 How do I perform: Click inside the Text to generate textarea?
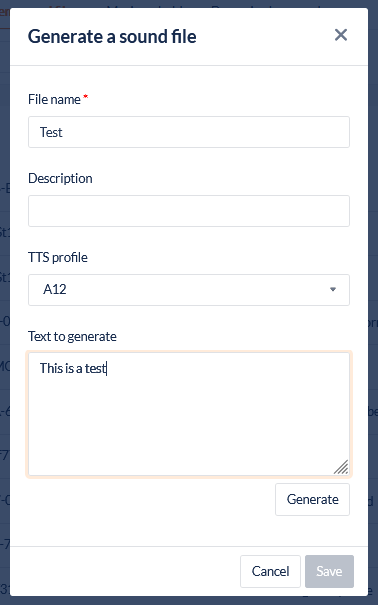point(189,414)
